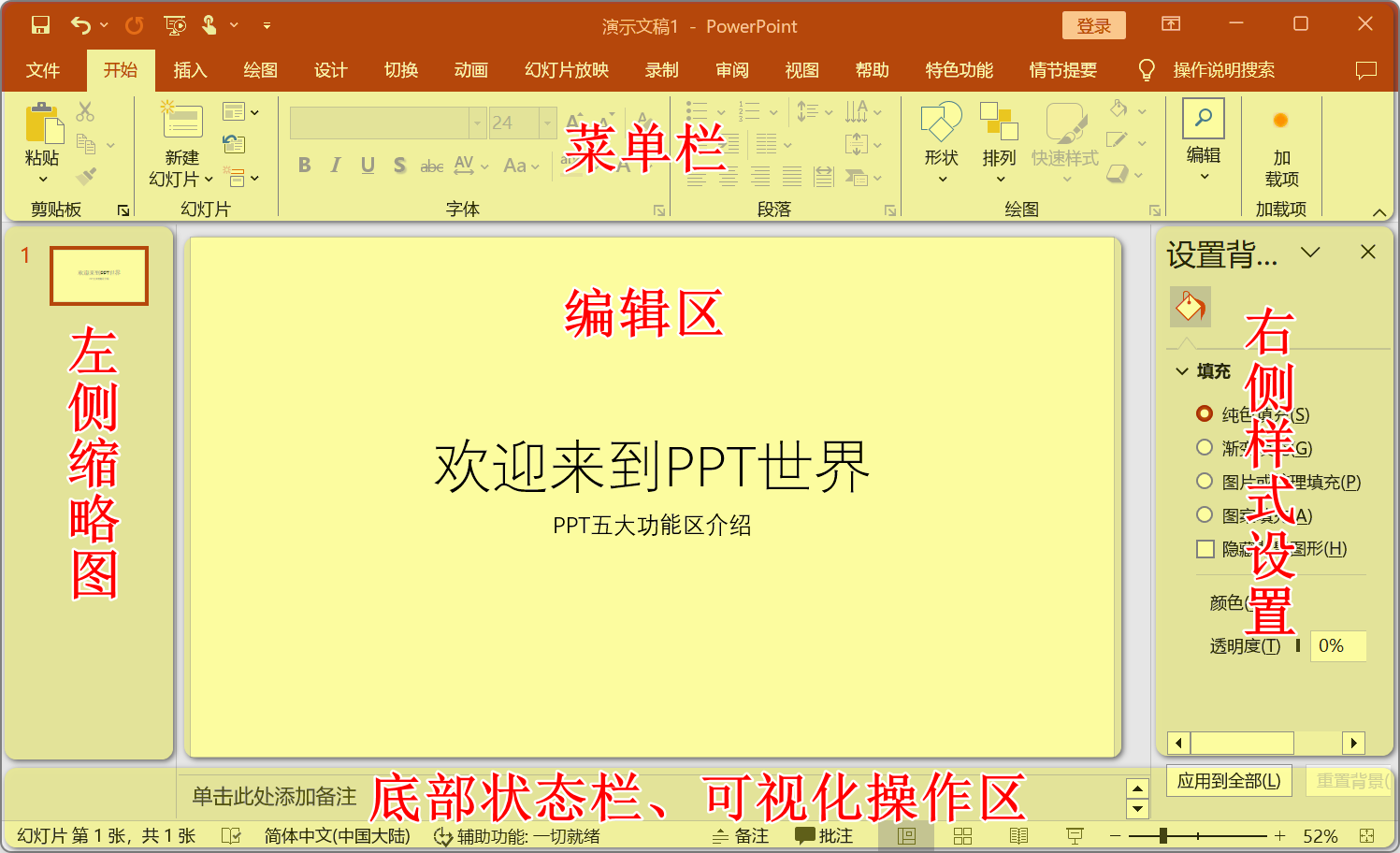Screen dimensions: 1400x853
Task: Switch to the 设计 (Design) tab
Action: pyautogui.click(x=330, y=70)
